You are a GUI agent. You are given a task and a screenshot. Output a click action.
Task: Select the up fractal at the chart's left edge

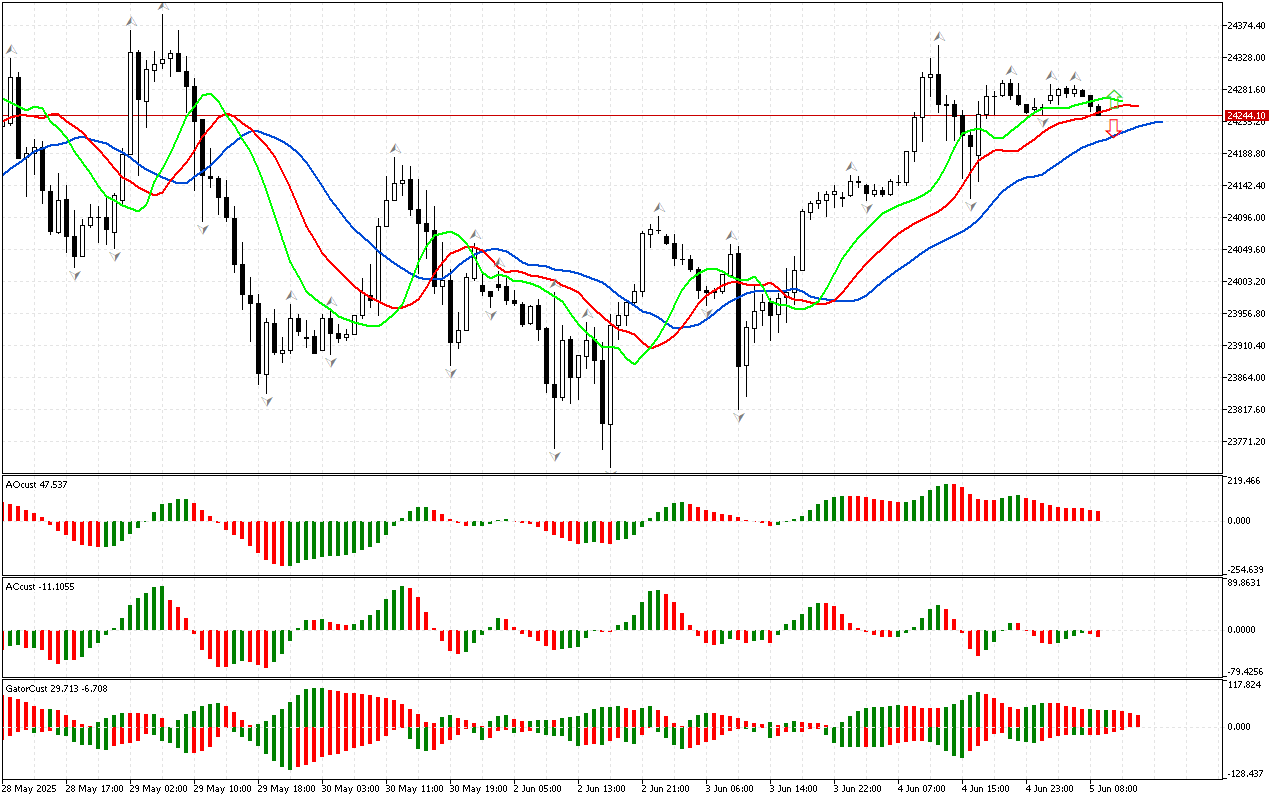pyautogui.click(x=11, y=48)
